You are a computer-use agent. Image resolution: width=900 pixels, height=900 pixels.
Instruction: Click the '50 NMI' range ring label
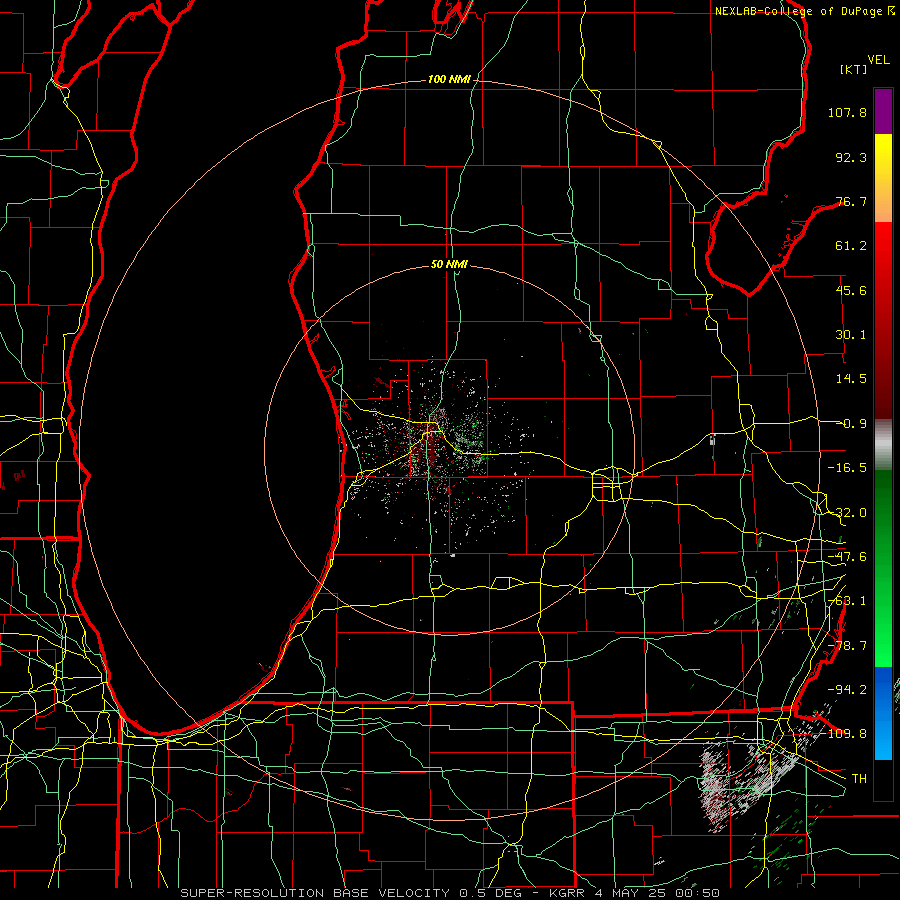coord(449,265)
